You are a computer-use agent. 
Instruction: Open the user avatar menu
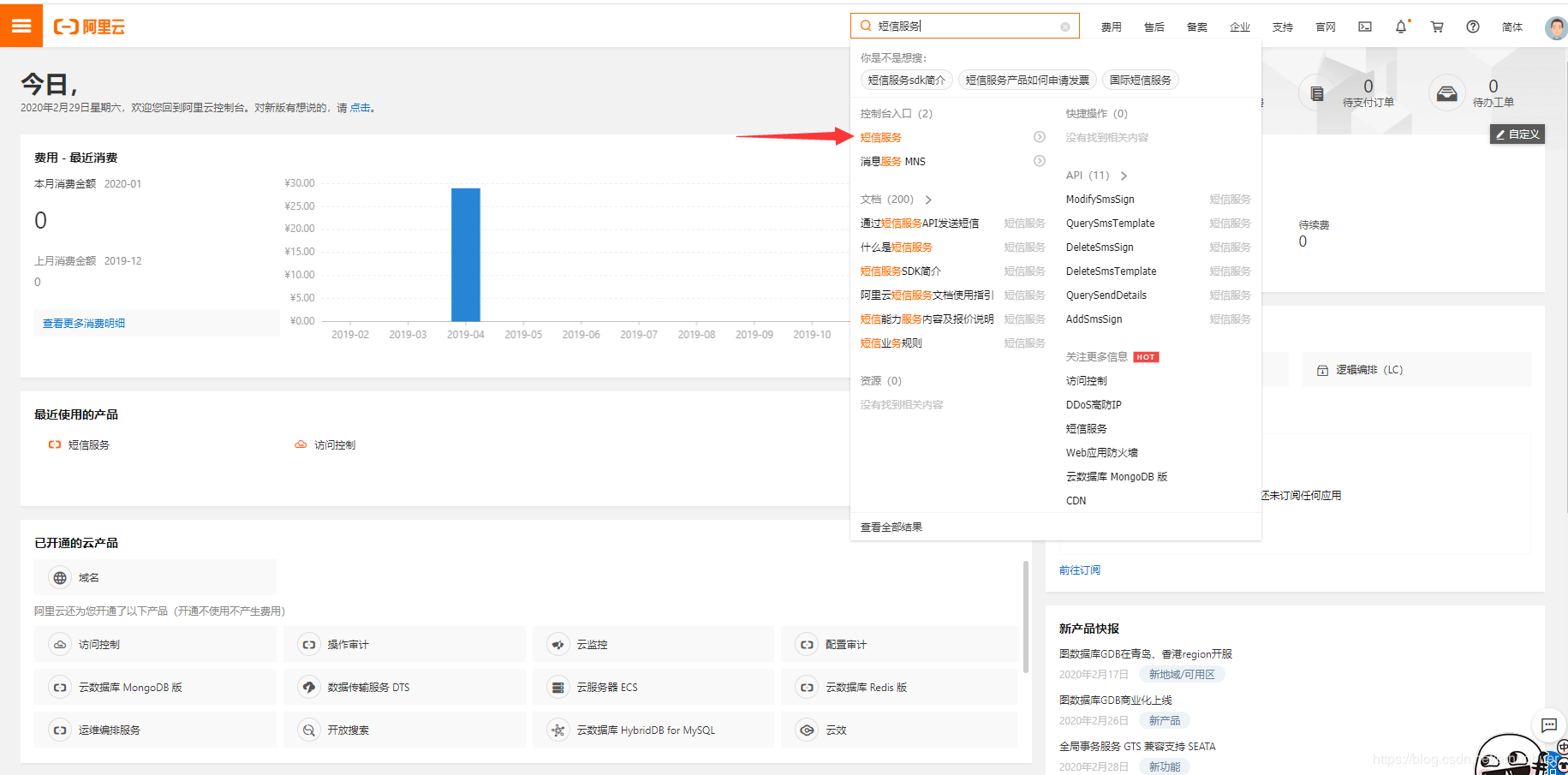click(x=1556, y=27)
